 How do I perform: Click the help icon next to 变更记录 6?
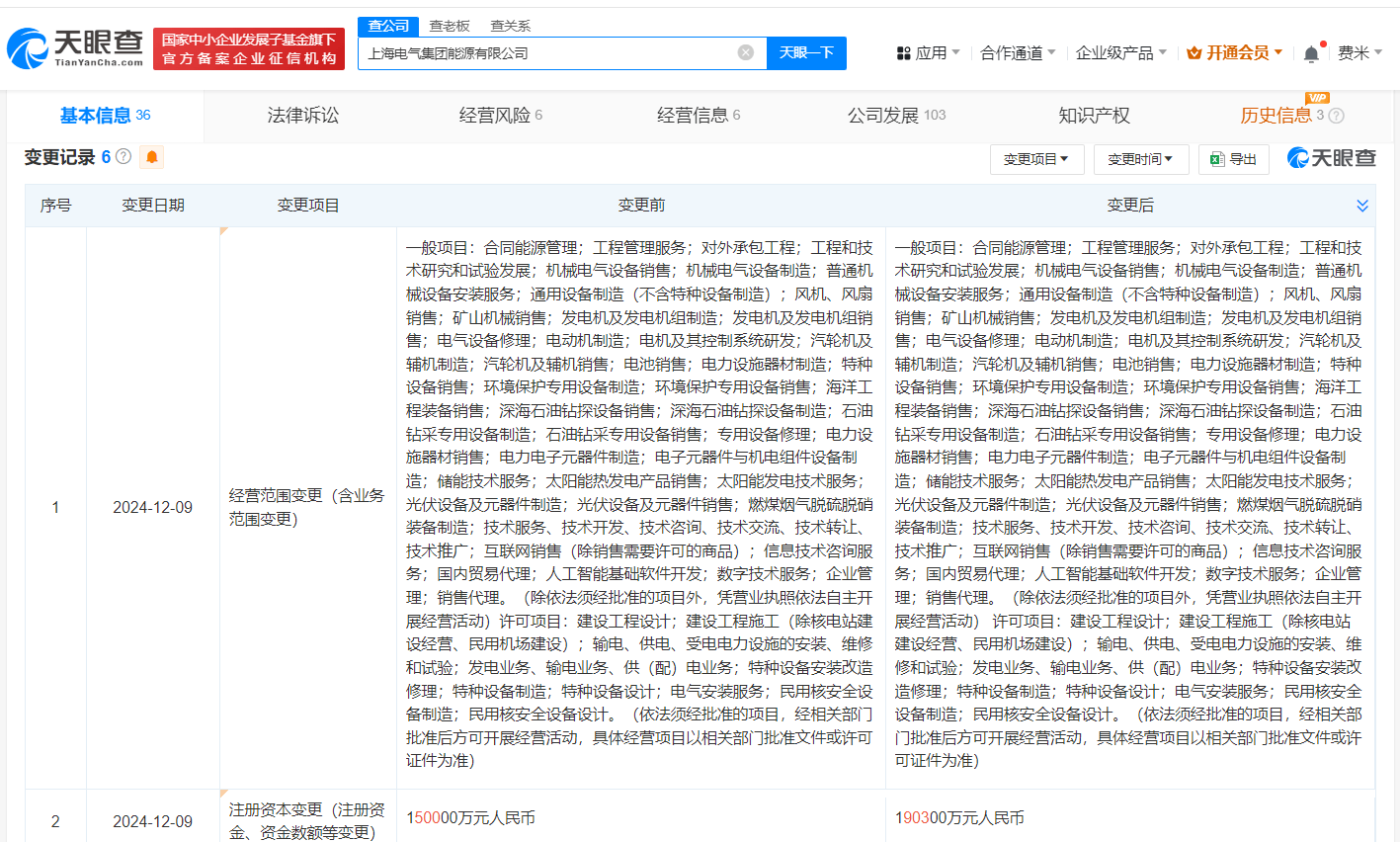pos(124,156)
